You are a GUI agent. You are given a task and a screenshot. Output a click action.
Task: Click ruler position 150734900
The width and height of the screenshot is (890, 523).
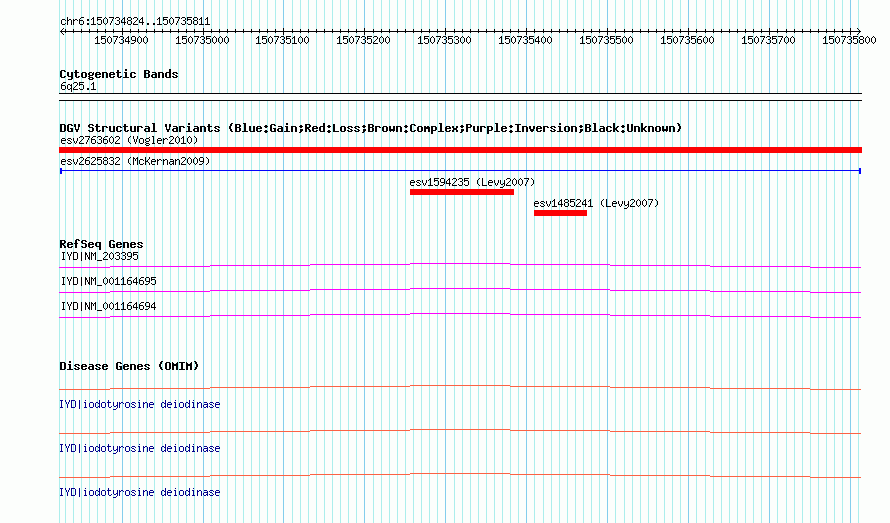pyautogui.click(x=121, y=40)
